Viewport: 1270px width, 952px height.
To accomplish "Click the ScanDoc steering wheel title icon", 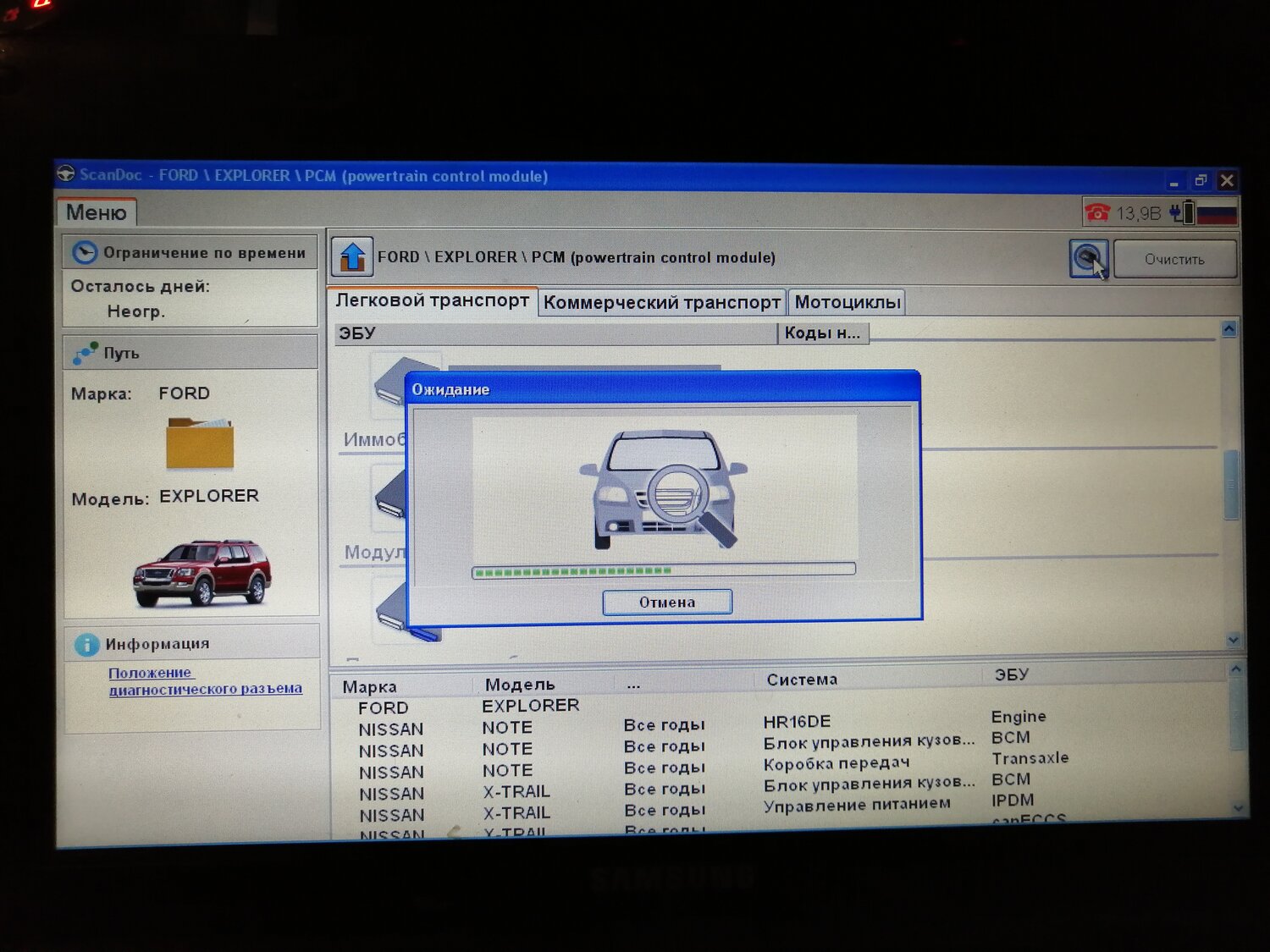I will pyautogui.click(x=66, y=174).
